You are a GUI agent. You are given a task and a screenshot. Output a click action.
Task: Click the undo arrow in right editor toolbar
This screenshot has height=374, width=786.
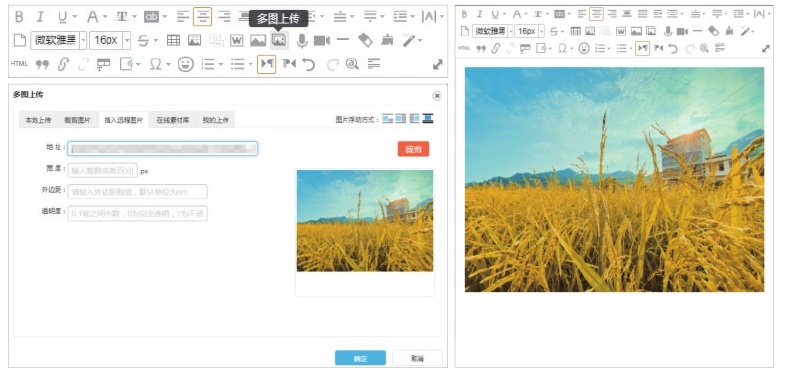673,49
